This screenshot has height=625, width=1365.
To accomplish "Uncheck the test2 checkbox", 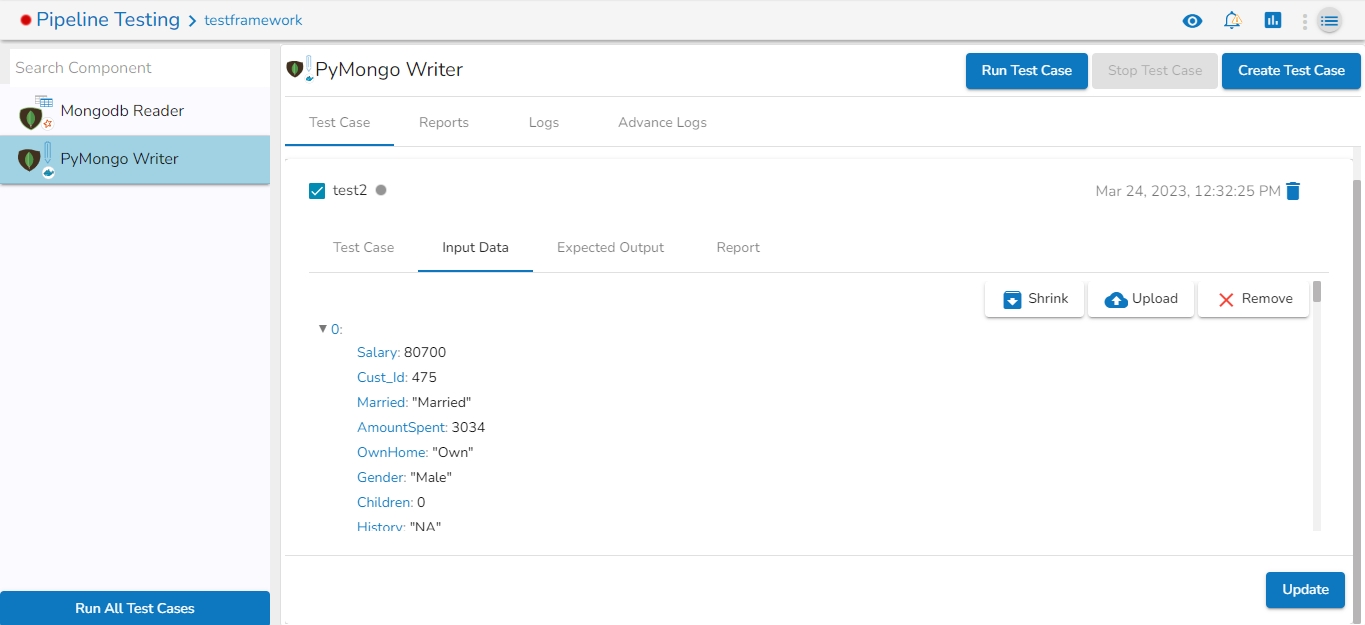I will click(317, 191).
